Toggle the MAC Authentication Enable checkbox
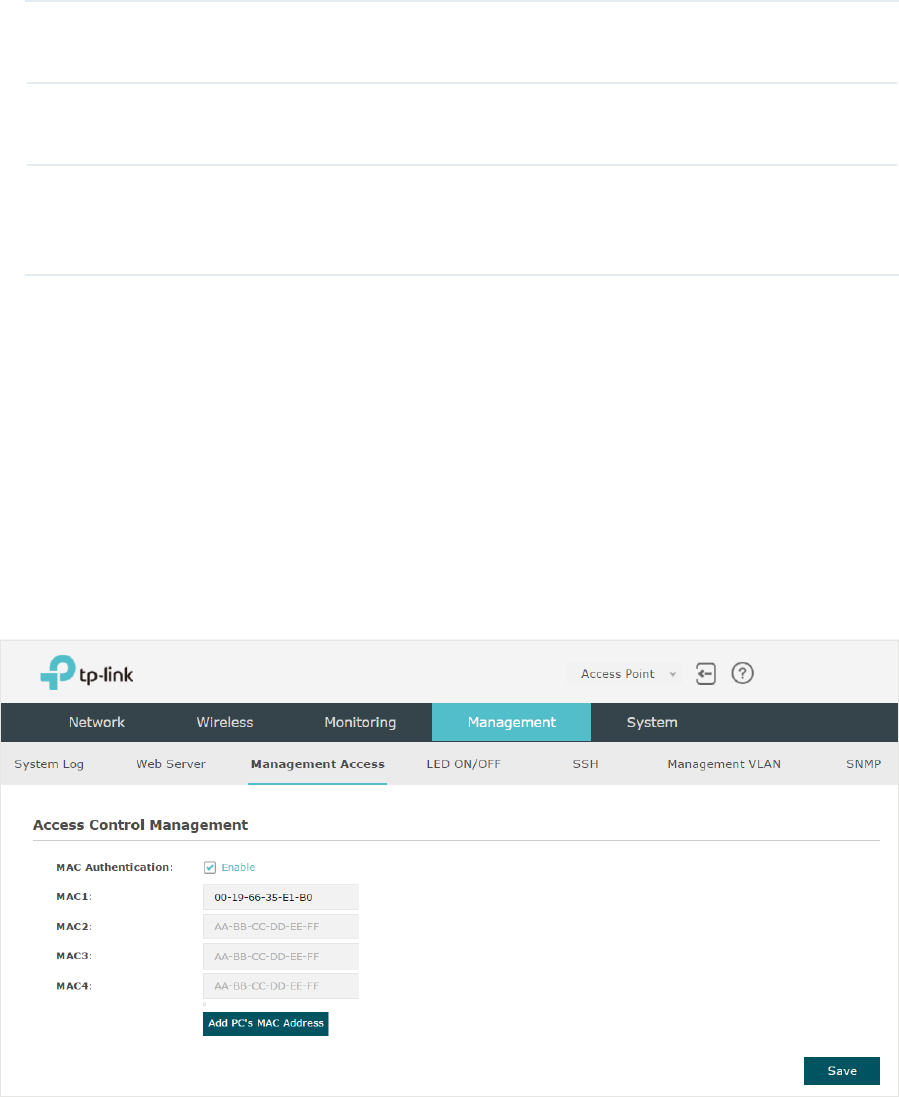 [x=210, y=868]
